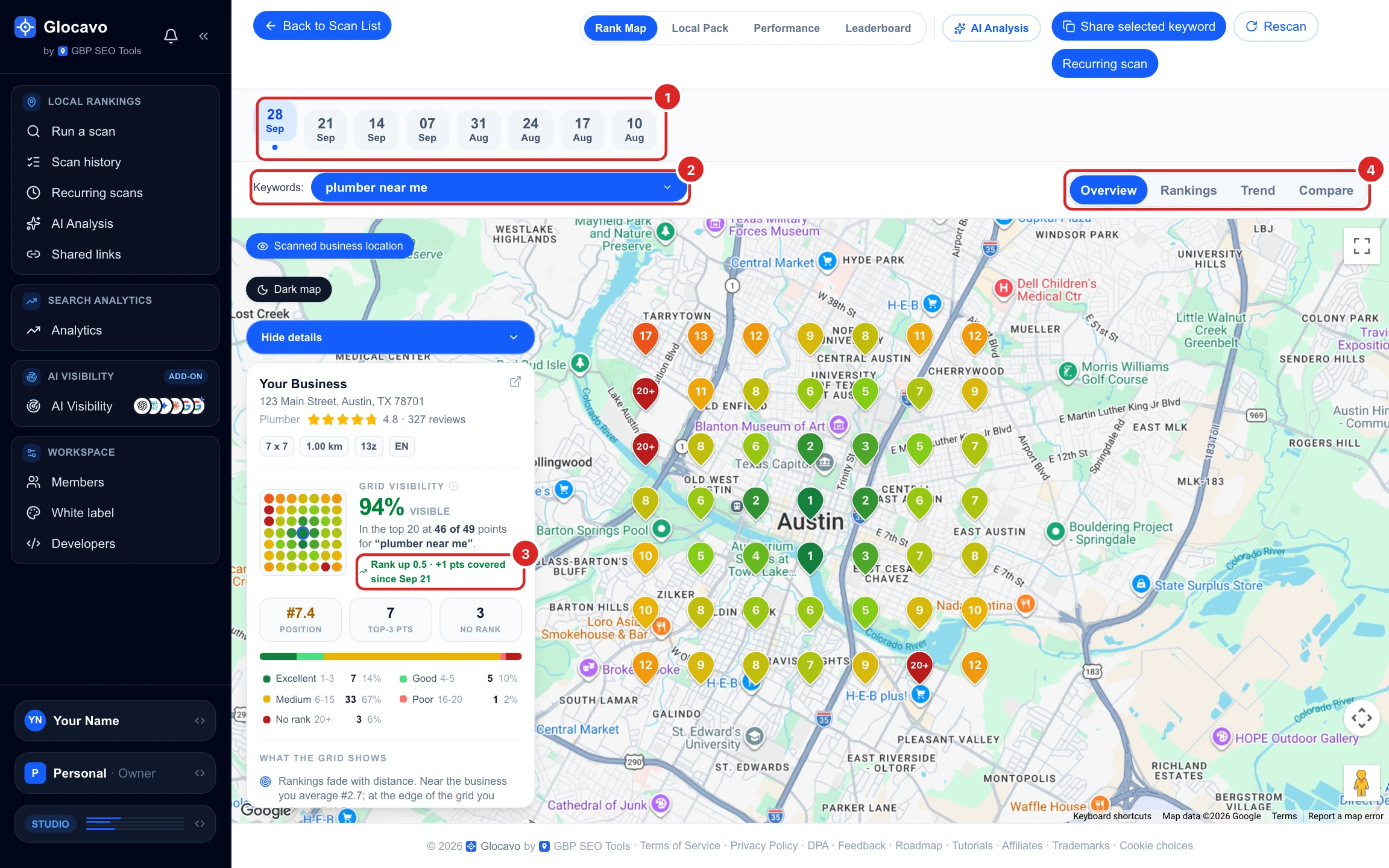Click Share selected keyword button

click(1138, 27)
